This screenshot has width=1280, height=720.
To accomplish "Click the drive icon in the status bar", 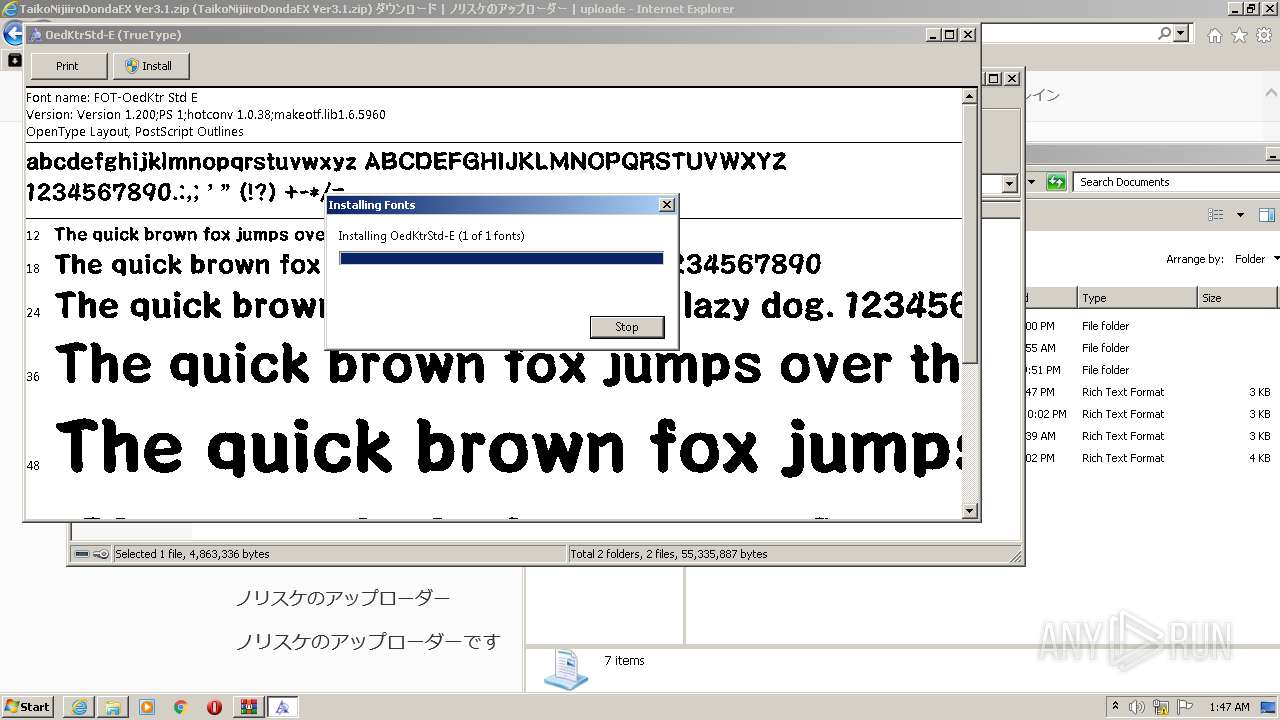I will 82,554.
